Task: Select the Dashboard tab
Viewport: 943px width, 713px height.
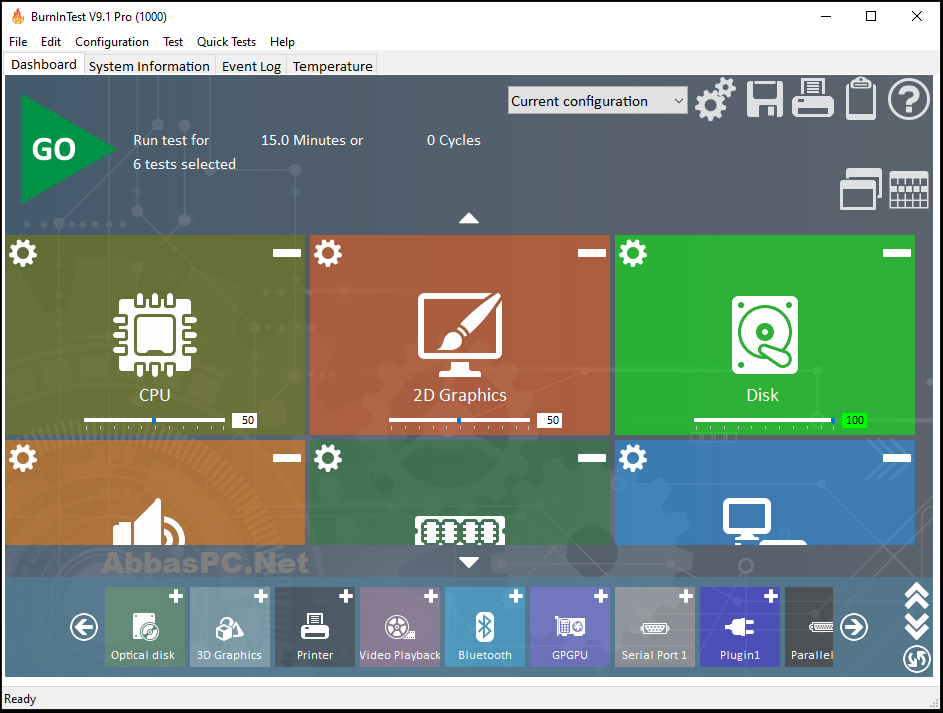Action: tap(43, 64)
